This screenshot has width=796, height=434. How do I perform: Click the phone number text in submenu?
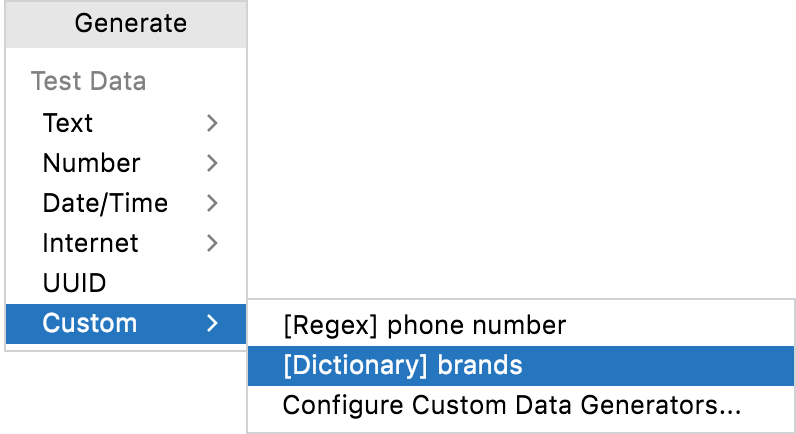[x=477, y=326]
